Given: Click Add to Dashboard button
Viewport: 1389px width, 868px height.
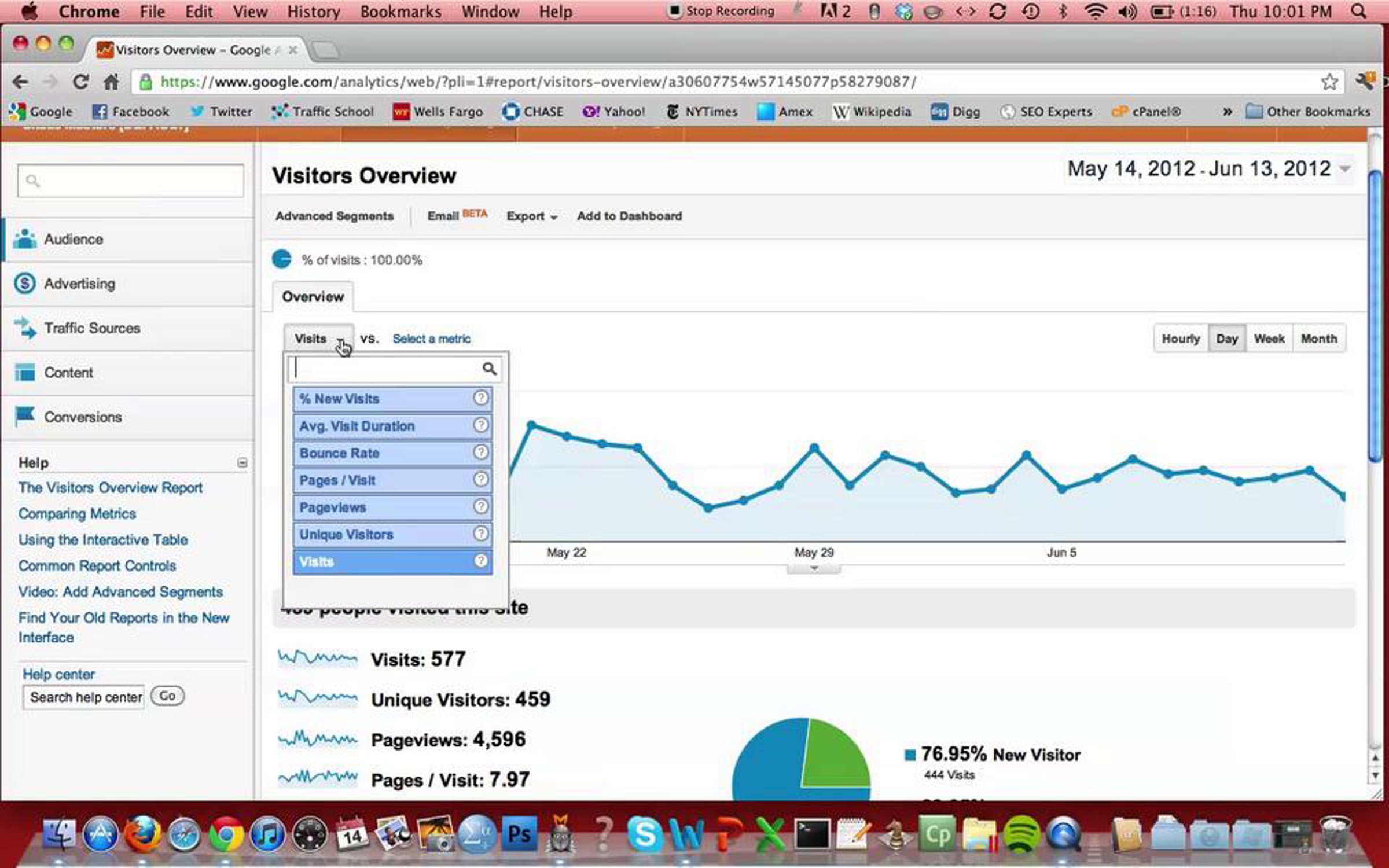Looking at the screenshot, I should (x=629, y=216).
